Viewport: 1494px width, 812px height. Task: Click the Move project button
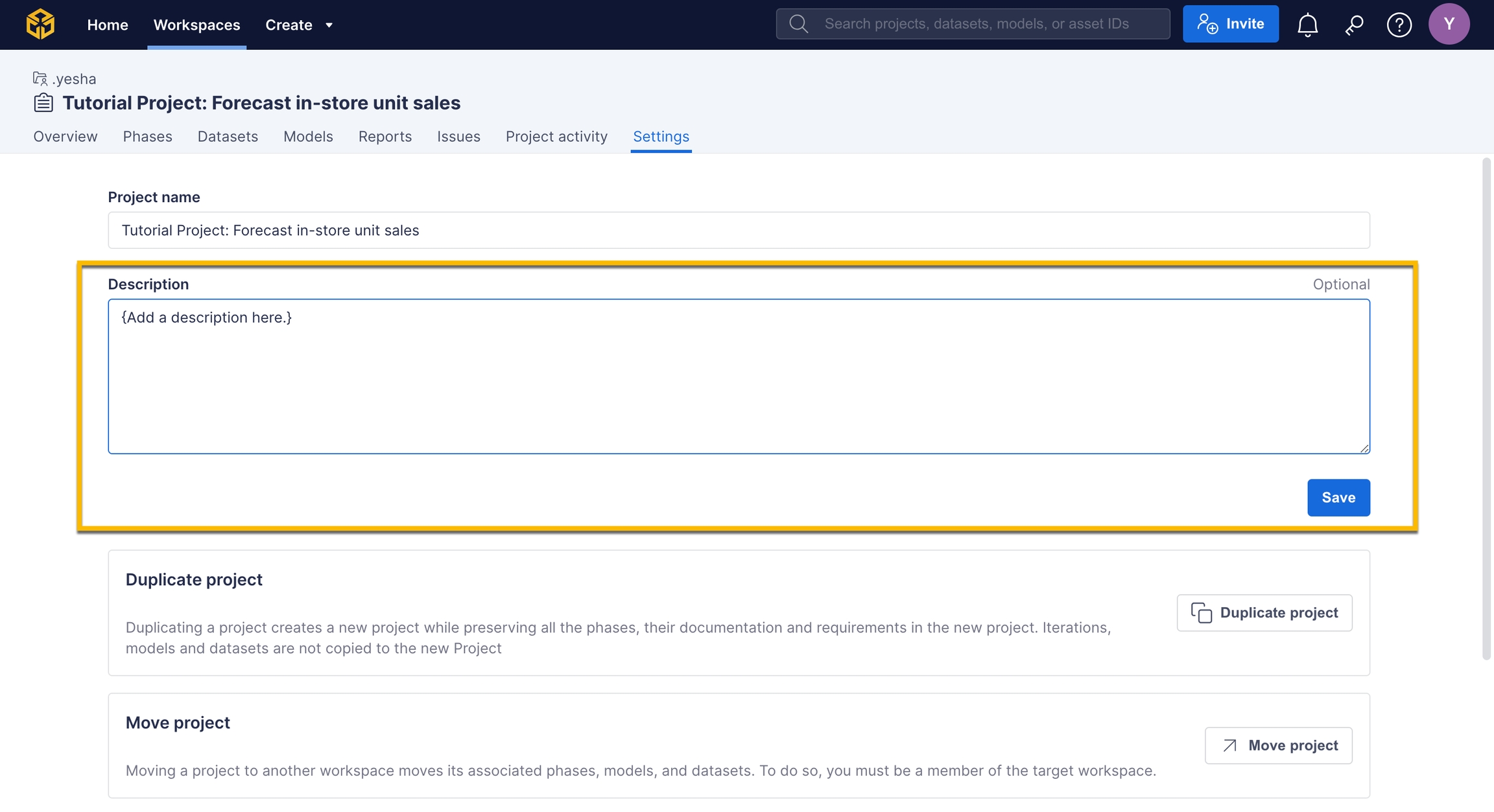[x=1278, y=745]
